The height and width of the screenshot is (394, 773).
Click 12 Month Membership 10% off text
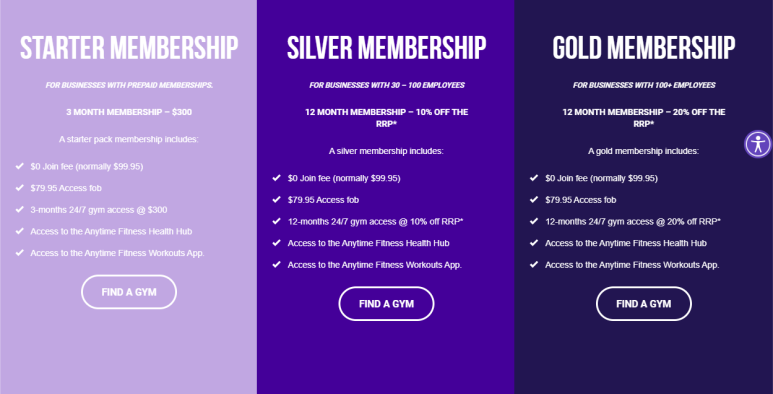386,118
